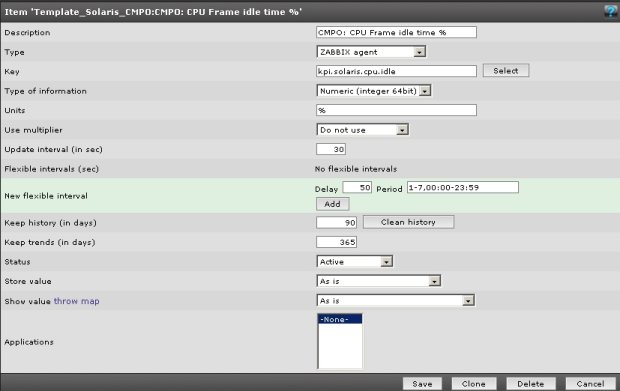Click the Keep history days field
The width and height of the screenshot is (620, 391).
pyautogui.click(x=336, y=223)
